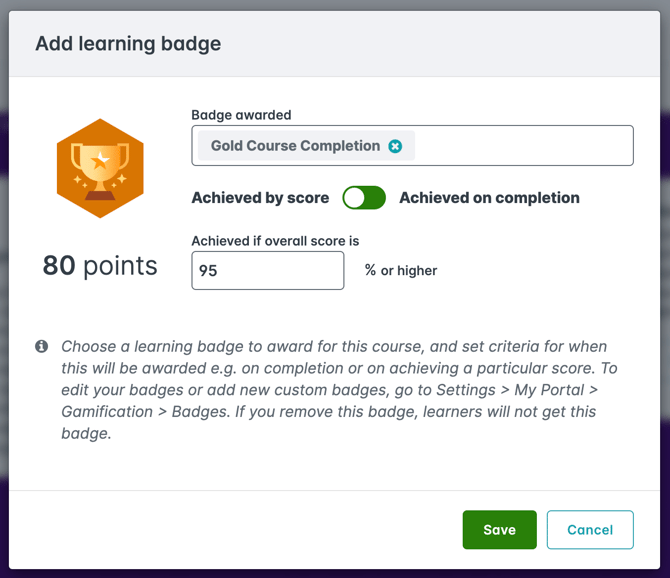
Task: Focus the overall score field showing 95
Action: click(x=268, y=271)
